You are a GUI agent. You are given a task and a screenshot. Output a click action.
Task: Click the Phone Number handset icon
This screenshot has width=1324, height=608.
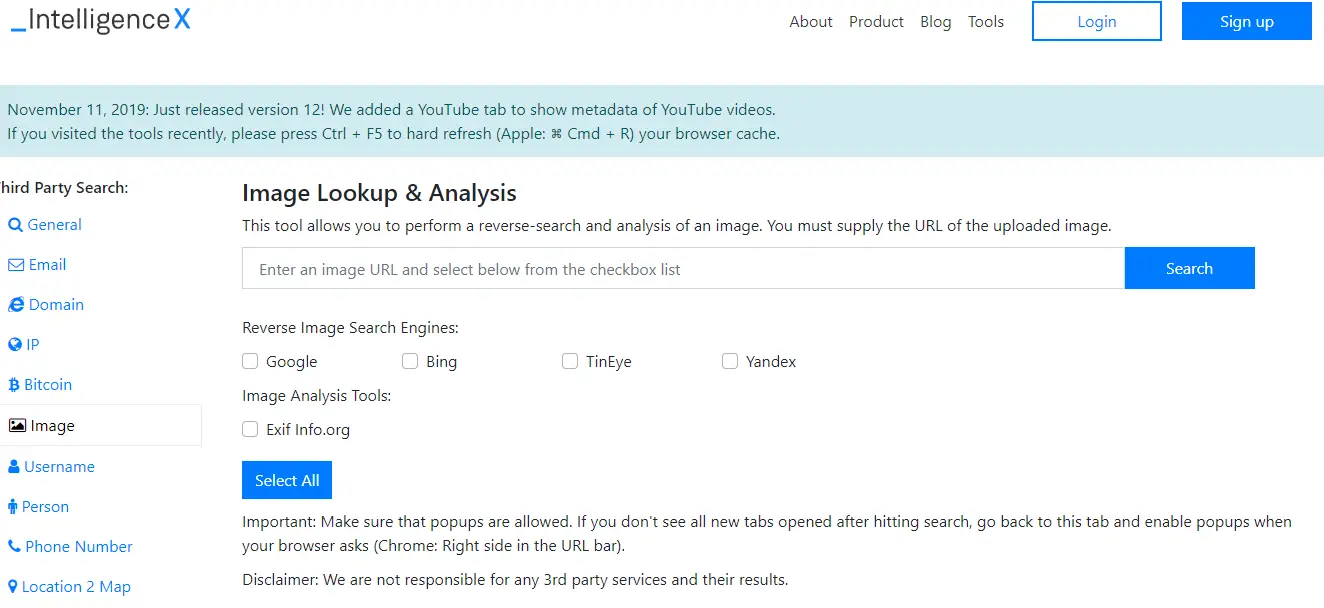tap(14, 547)
